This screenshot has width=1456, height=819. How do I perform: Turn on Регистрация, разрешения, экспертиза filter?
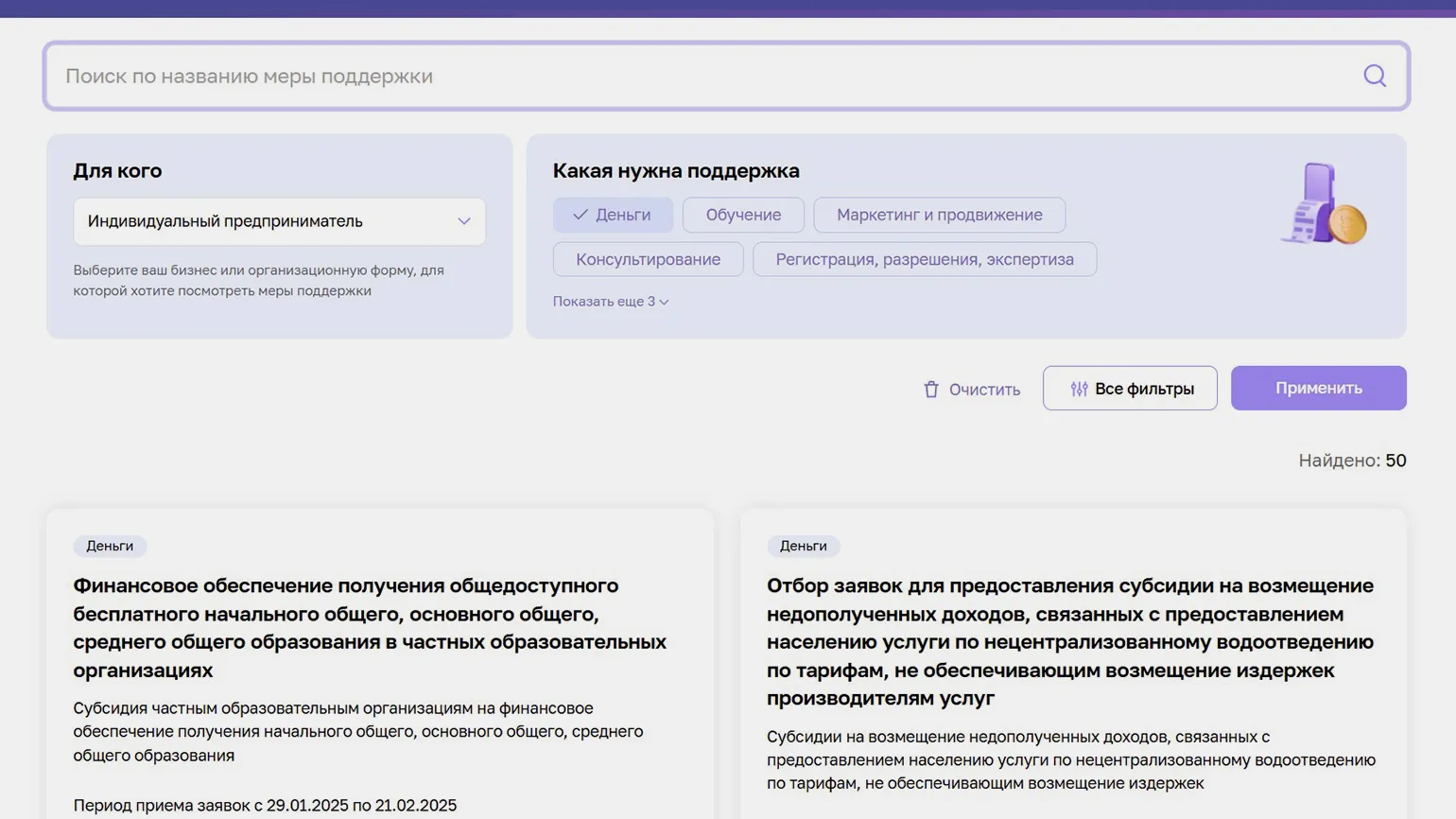tap(924, 259)
